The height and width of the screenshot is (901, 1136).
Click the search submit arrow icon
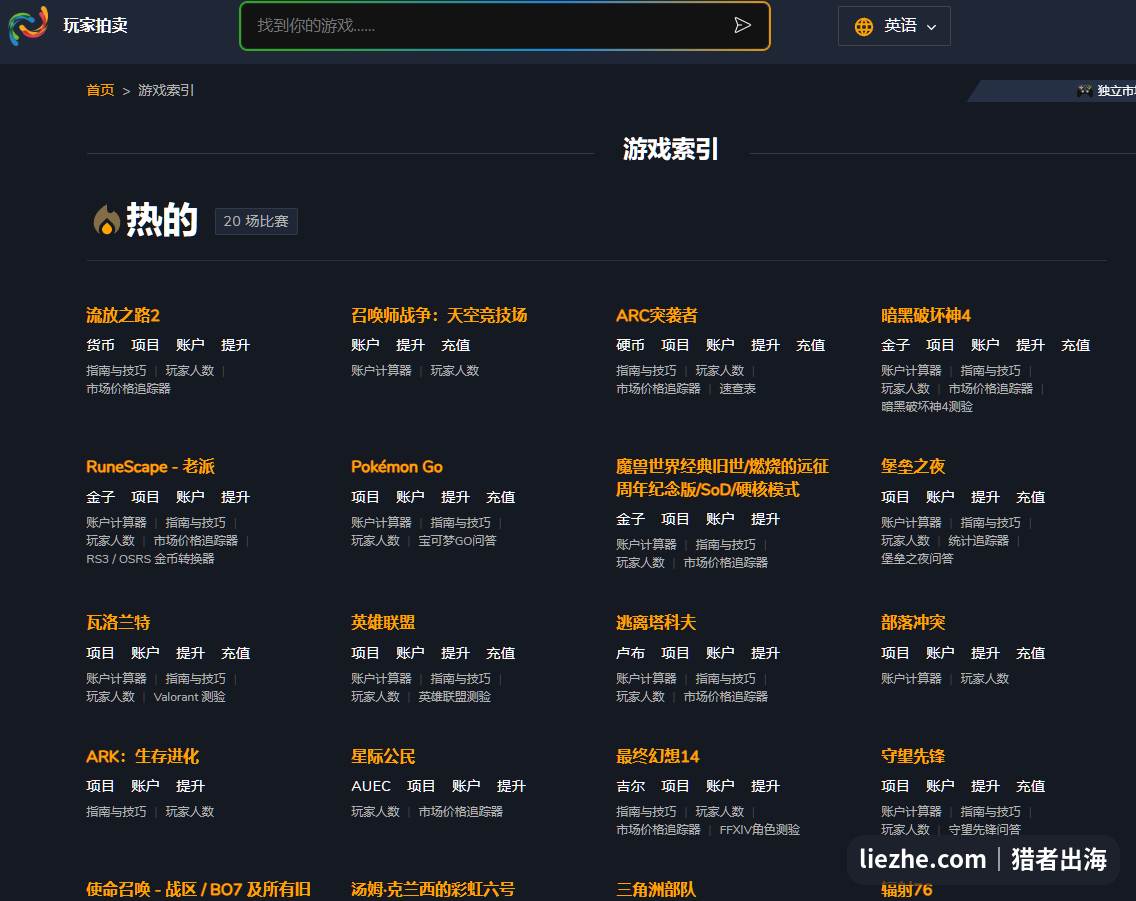pos(742,25)
